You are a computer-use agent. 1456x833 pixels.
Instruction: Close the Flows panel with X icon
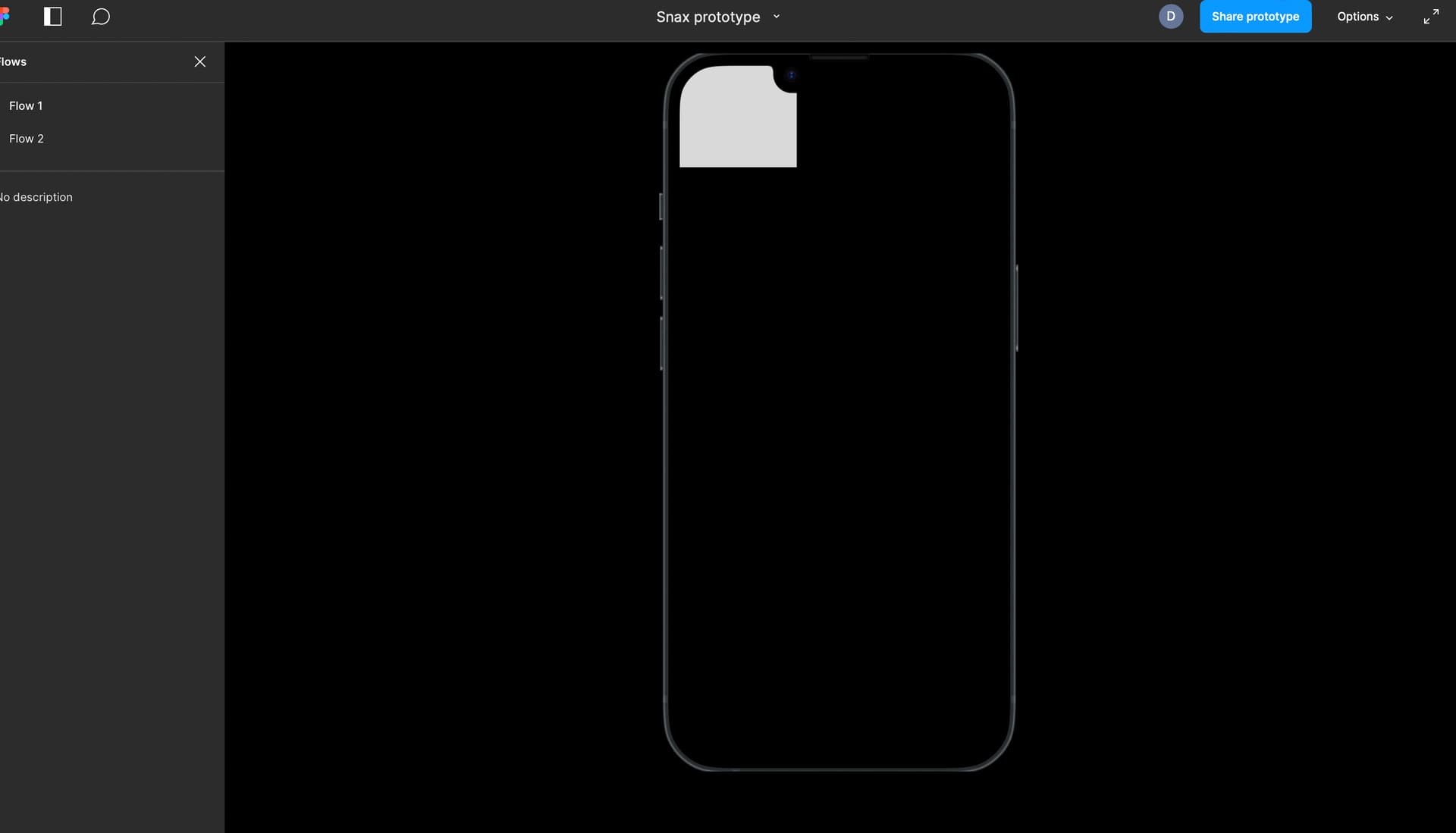[x=200, y=62]
